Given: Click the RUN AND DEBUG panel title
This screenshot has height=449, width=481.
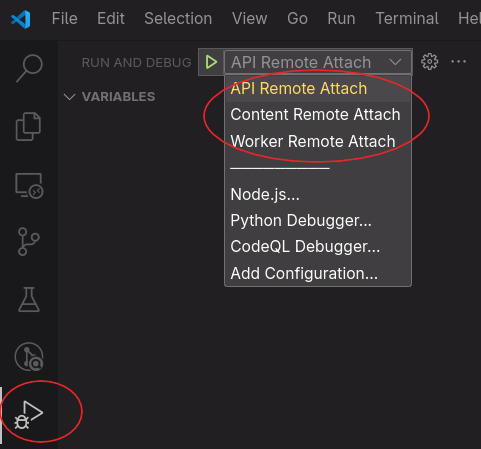Looking at the screenshot, I should [136, 63].
